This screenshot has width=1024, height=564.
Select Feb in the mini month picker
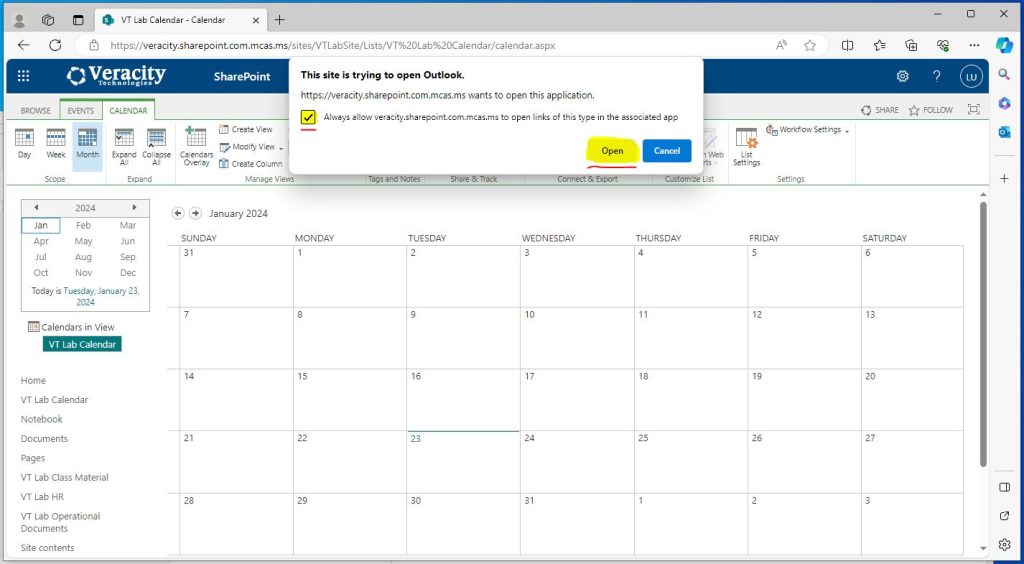point(84,225)
